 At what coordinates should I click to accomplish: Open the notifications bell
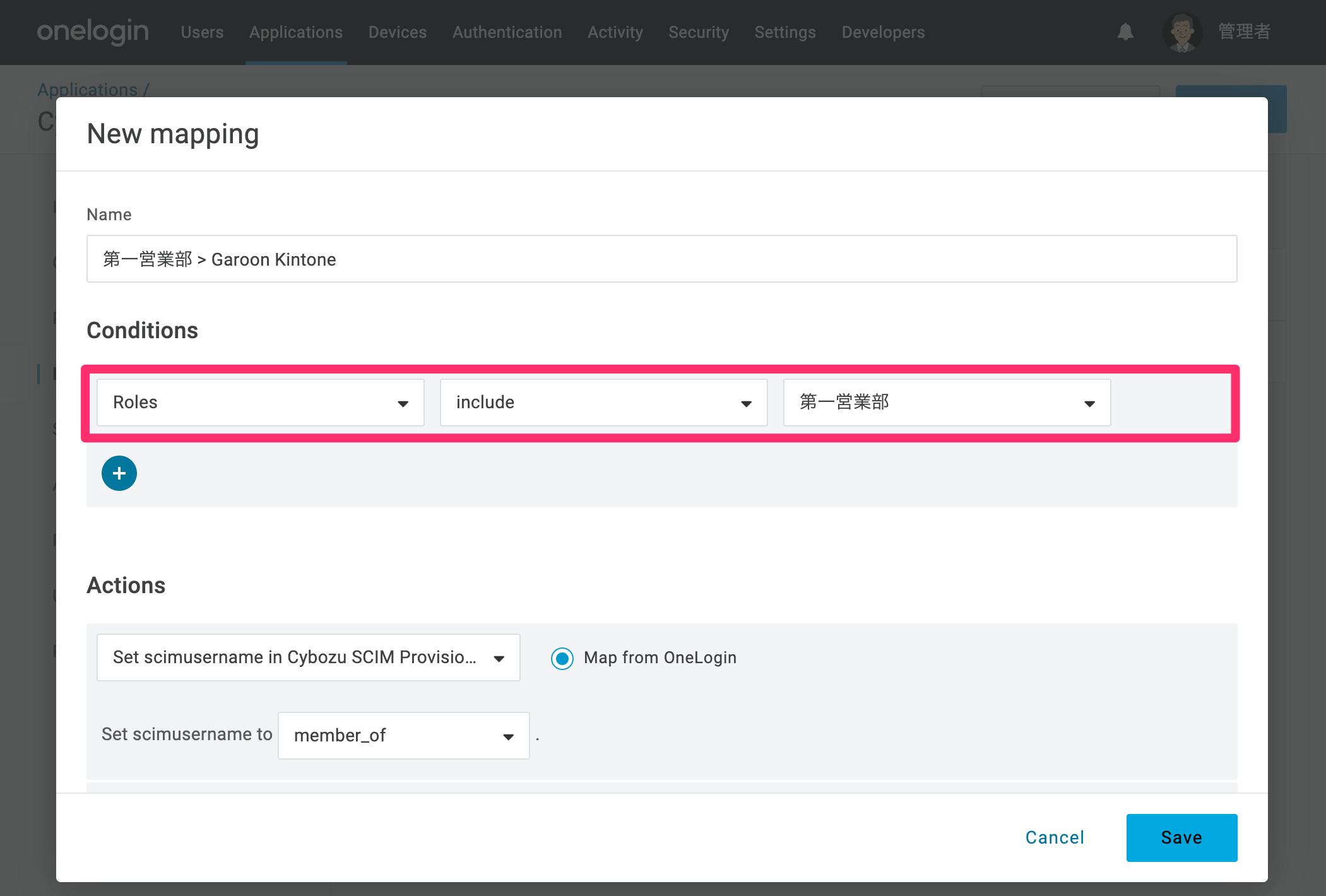coord(1125,32)
